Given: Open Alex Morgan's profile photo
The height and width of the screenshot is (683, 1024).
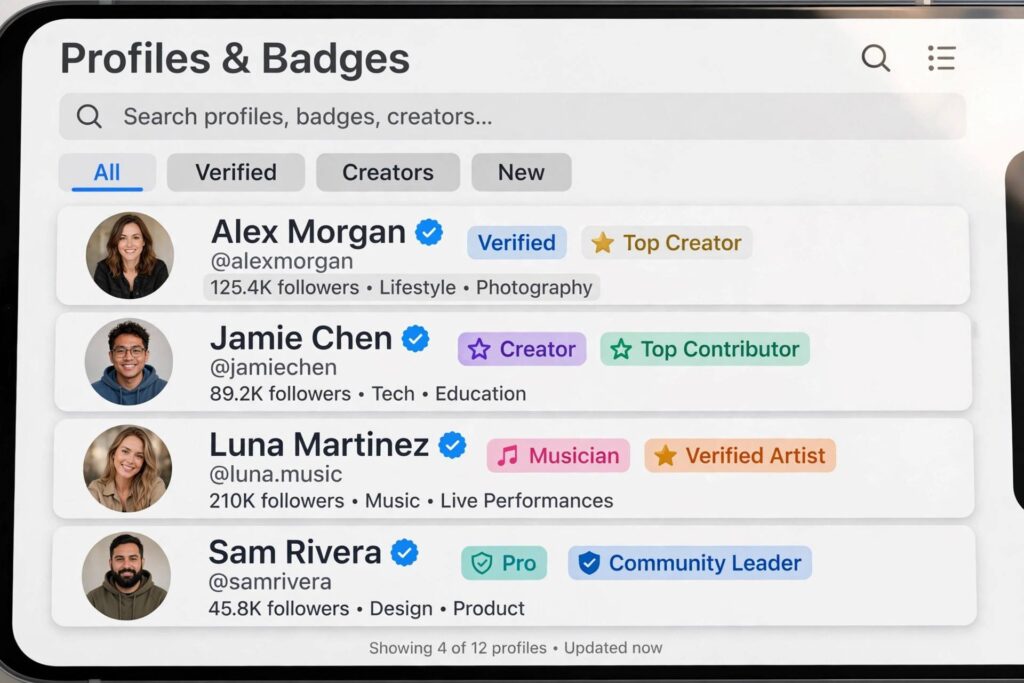Looking at the screenshot, I should click(x=130, y=255).
